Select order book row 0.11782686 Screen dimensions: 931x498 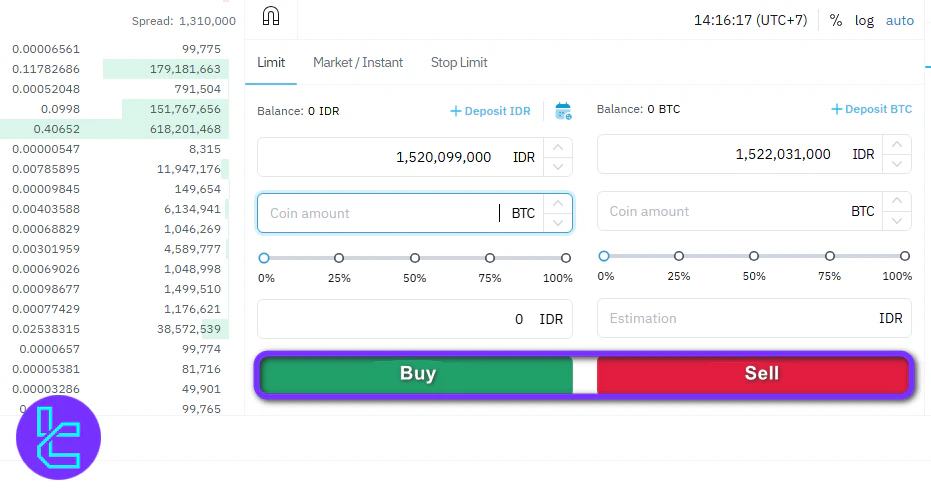(x=115, y=69)
